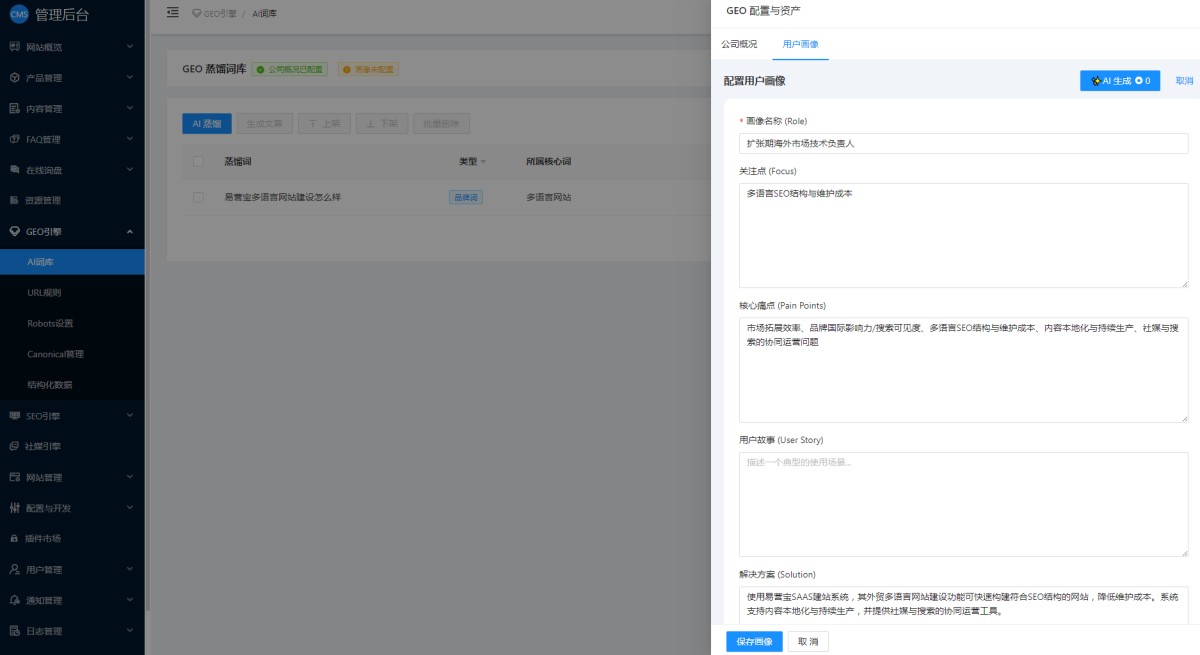Switch to the 公司概况 tab

(x=739, y=45)
